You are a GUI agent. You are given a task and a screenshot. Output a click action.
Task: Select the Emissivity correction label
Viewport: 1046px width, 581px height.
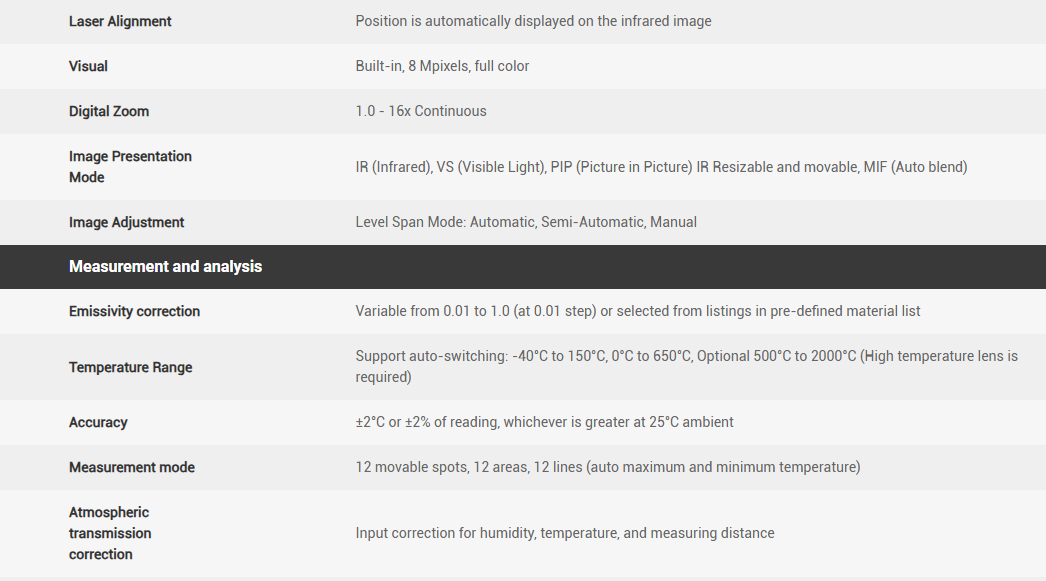tap(134, 311)
